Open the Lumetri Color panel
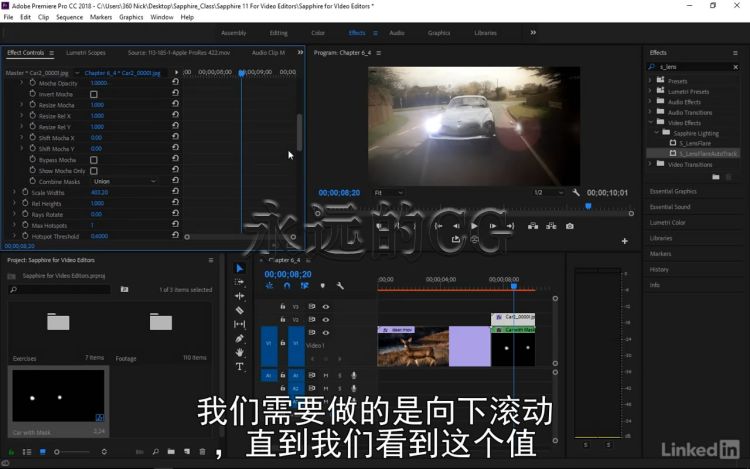The width and height of the screenshot is (750, 469). click(667, 222)
